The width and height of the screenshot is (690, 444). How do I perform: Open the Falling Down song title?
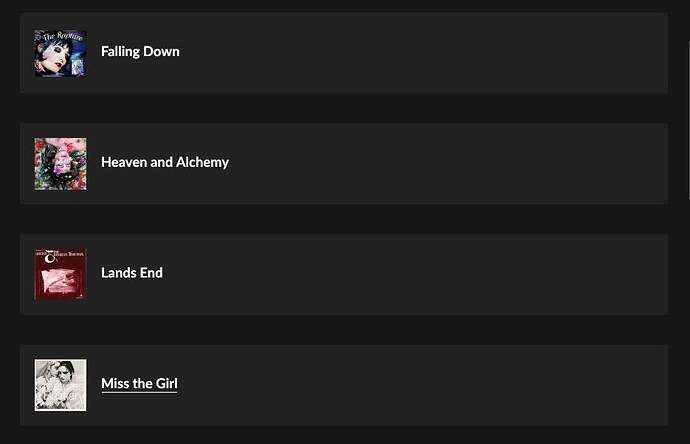pos(140,51)
